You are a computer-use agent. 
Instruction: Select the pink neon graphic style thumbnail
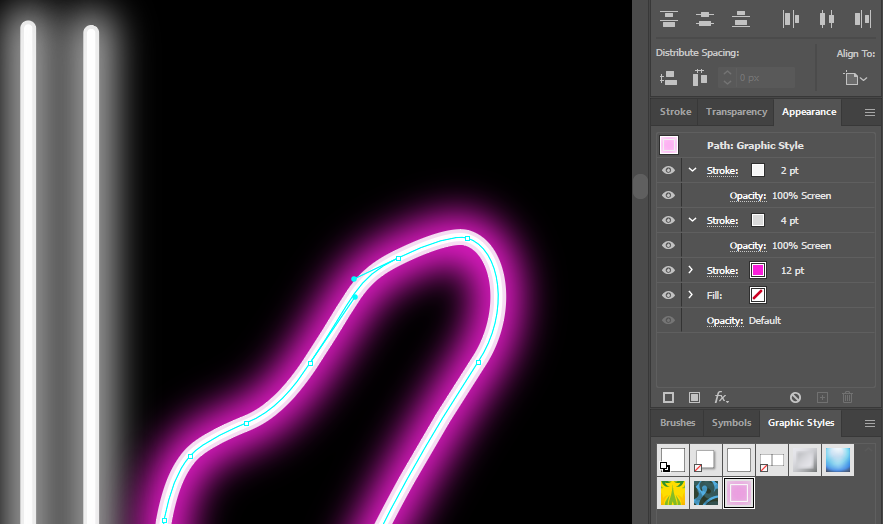(x=739, y=493)
